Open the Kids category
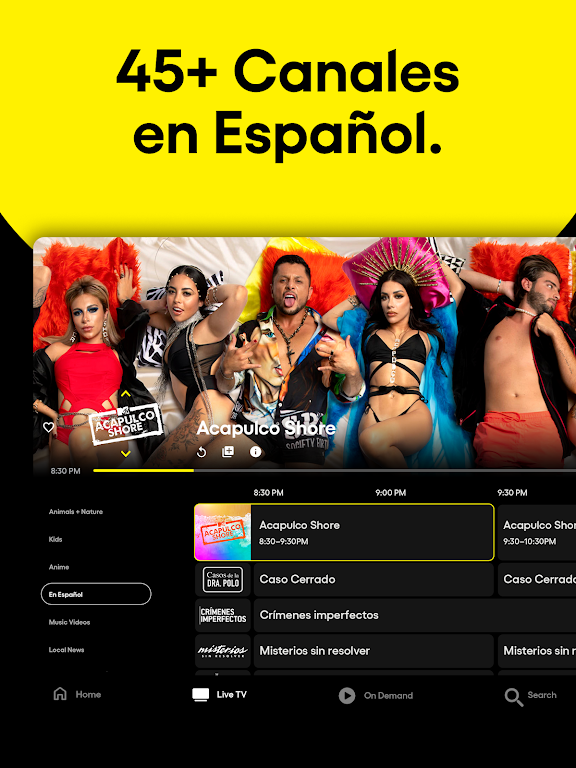 [x=55, y=539]
